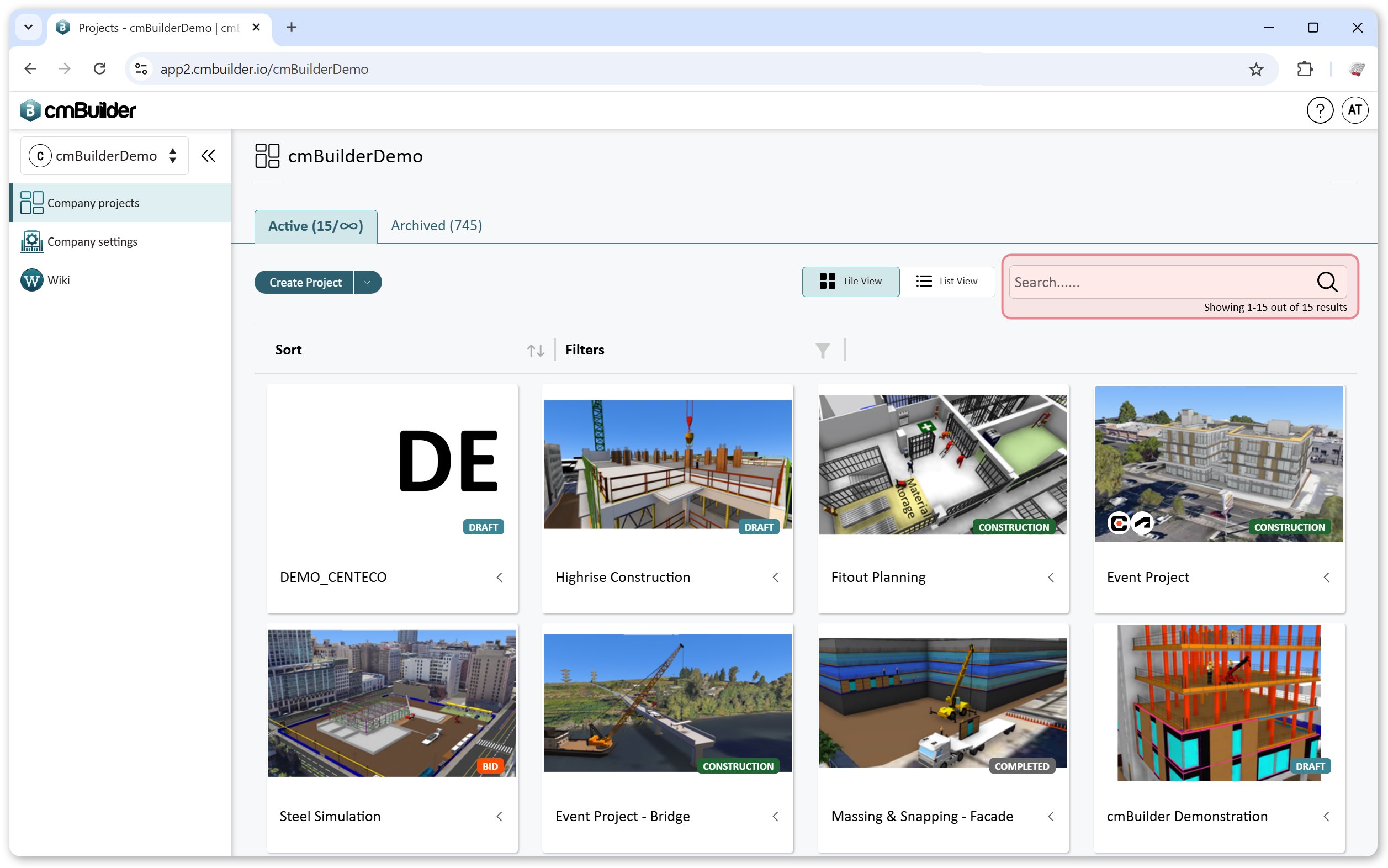The width and height of the screenshot is (1388, 868).
Task: Open Company projects in sidebar
Action: point(121,203)
